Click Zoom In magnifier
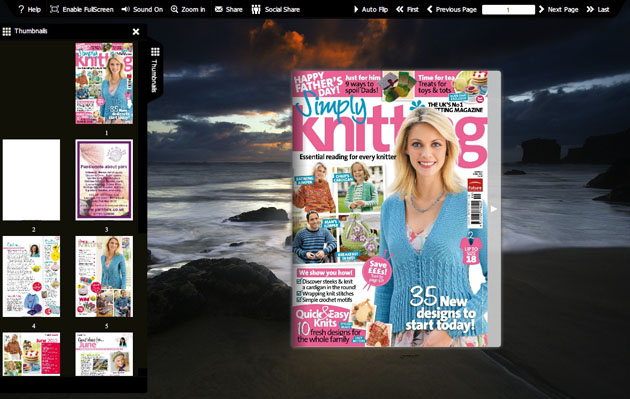This screenshot has height=399, width=630. tap(188, 9)
